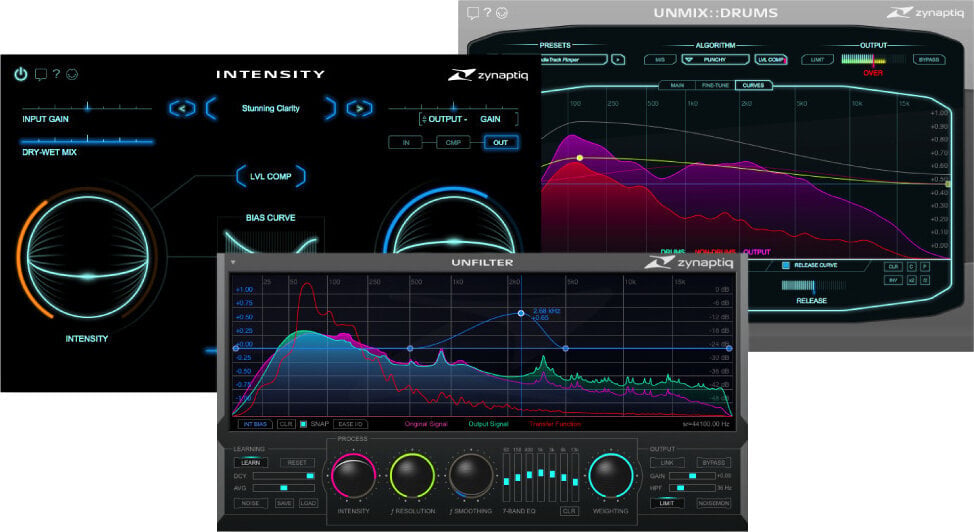Select IN monitor mode in Intensity
Viewport: 974px width, 532px height.
(406, 142)
